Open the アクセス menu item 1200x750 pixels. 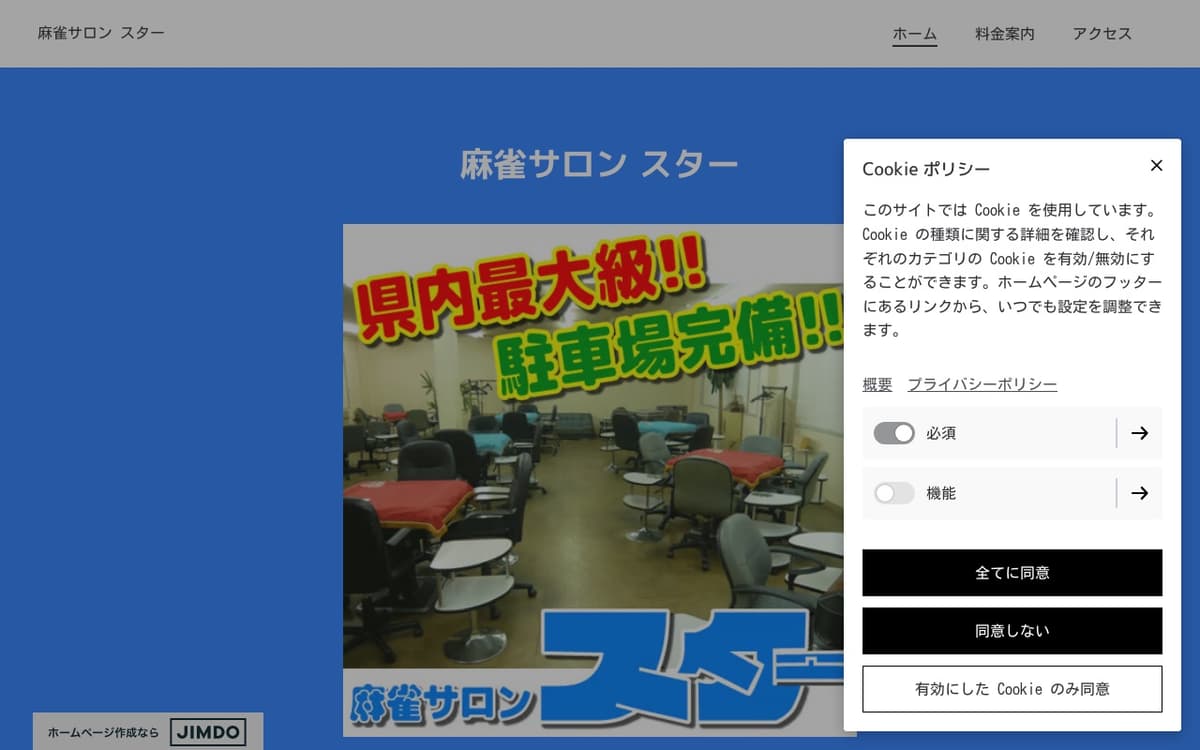1102,34
